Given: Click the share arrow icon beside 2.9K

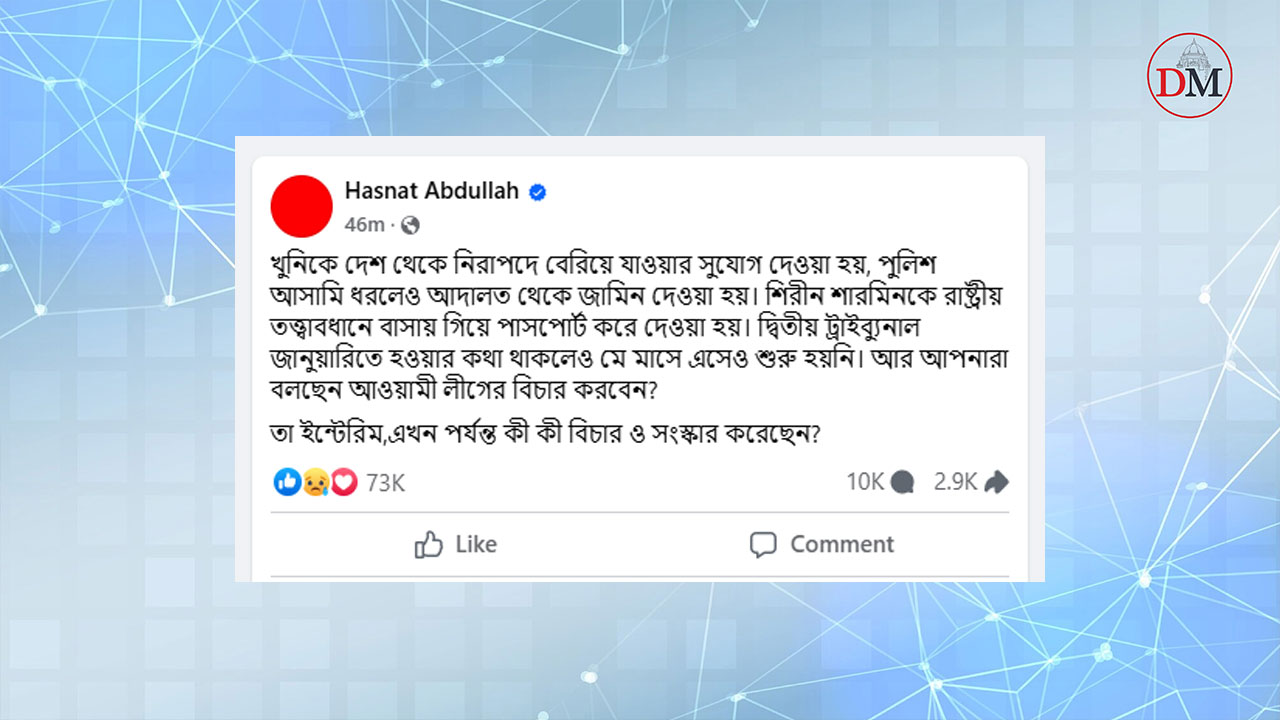Looking at the screenshot, I should point(996,482).
